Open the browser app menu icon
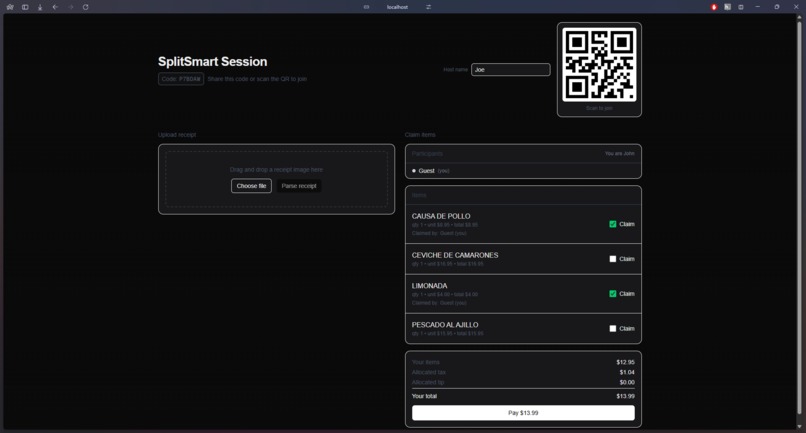The height and width of the screenshot is (433, 806). (10, 7)
